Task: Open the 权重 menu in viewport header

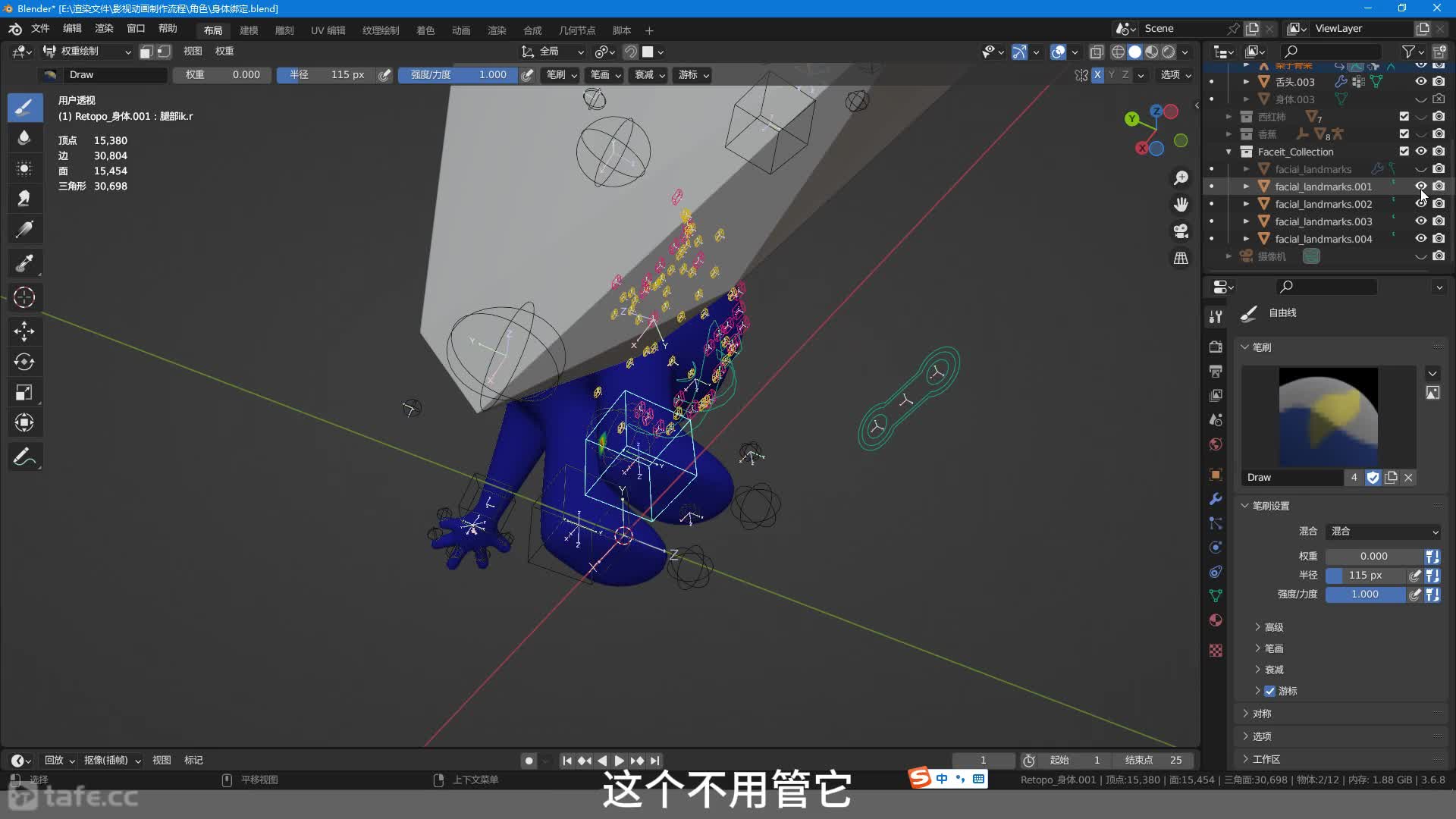Action: click(x=224, y=52)
